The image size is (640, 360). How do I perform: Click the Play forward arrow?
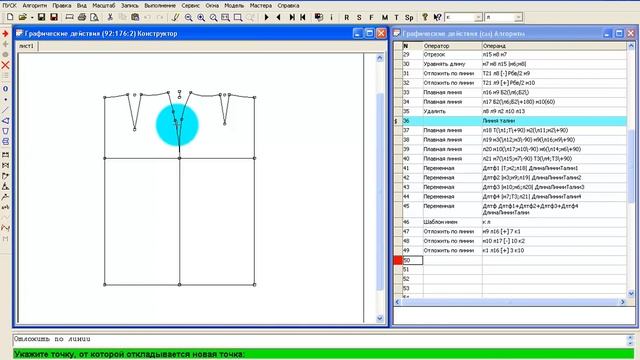tap(266, 17)
